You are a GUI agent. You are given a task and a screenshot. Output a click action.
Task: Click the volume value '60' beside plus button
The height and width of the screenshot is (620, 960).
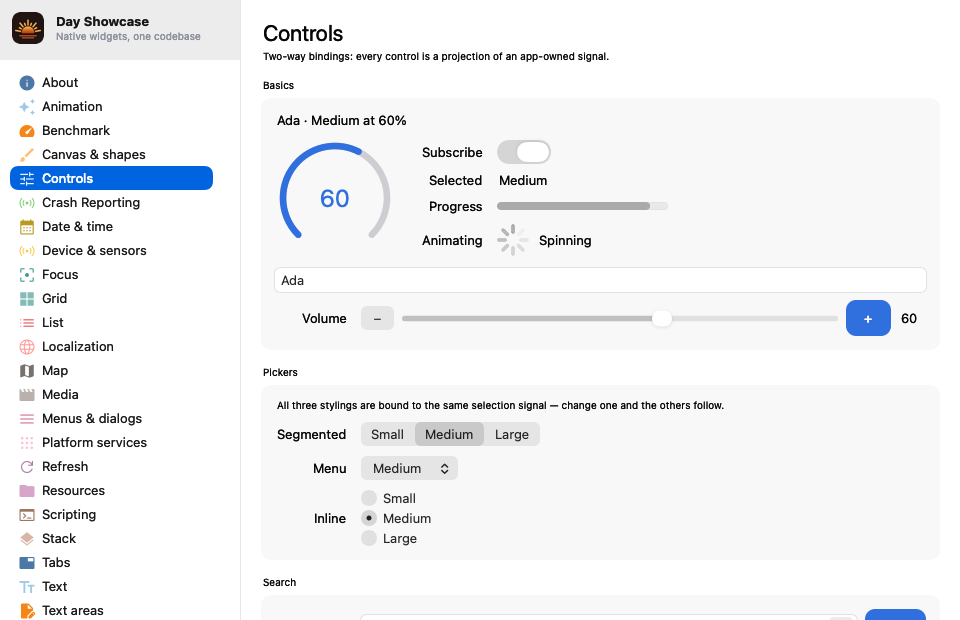pos(909,318)
